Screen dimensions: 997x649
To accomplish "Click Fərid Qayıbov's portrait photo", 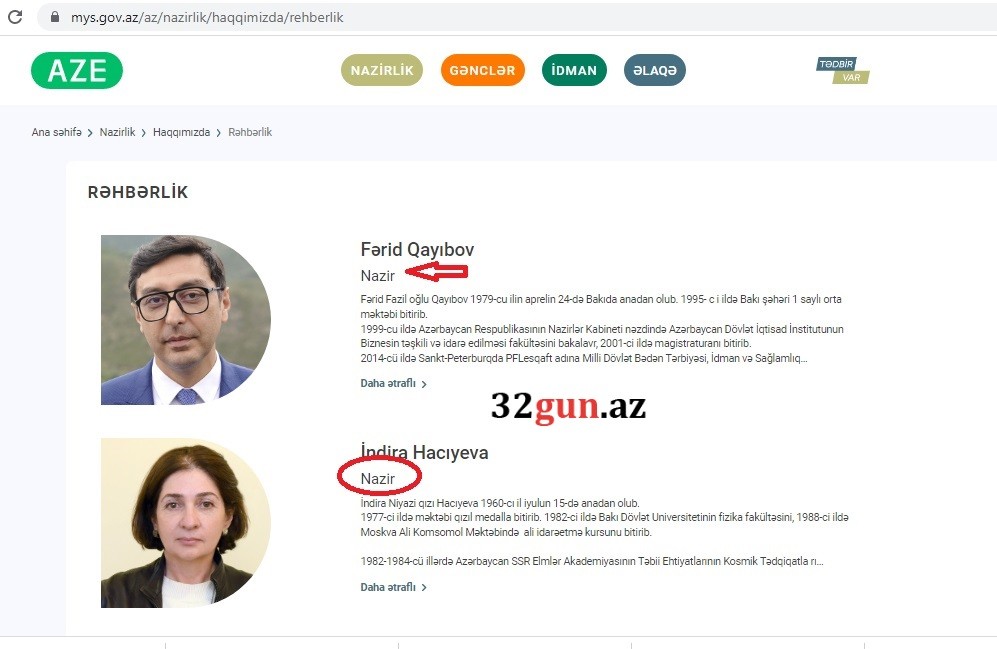I will tap(186, 320).
